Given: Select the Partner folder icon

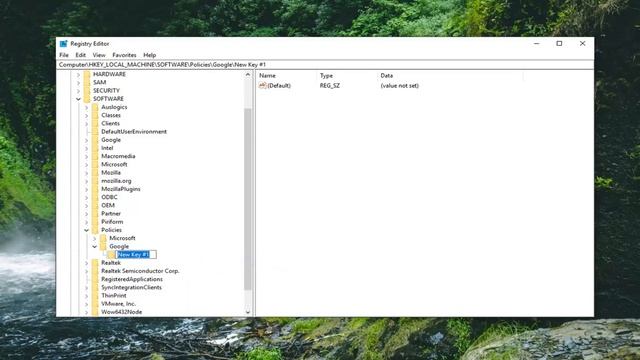Looking at the screenshot, I should 95,213.
